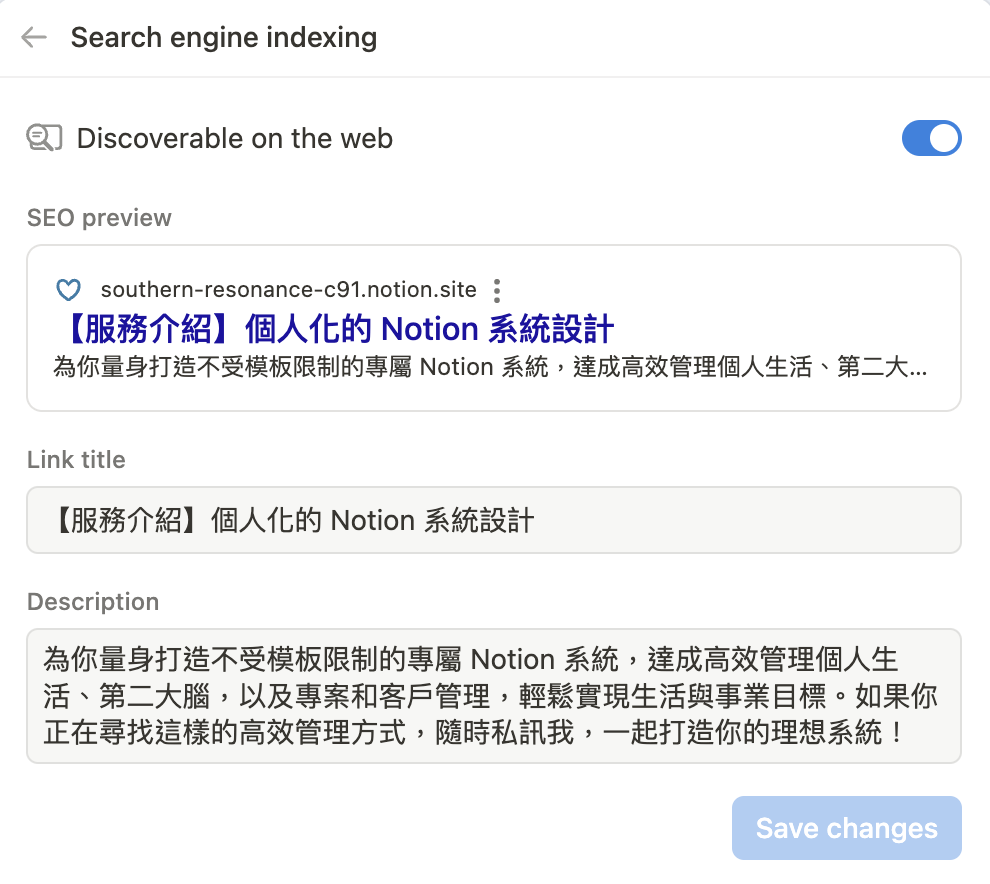Image resolution: width=990 pixels, height=884 pixels.
Task: Click the southern-resonance-c91.notion.site URL text
Action: point(288,291)
